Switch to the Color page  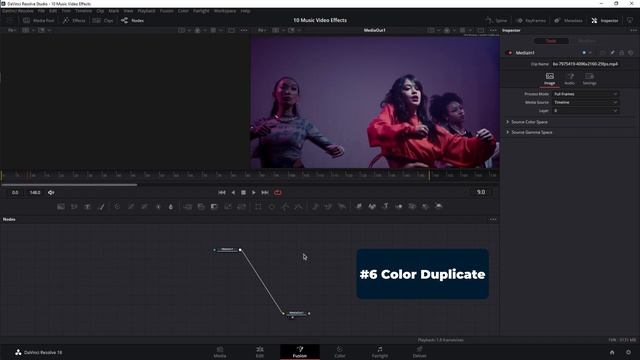pyautogui.click(x=340, y=352)
